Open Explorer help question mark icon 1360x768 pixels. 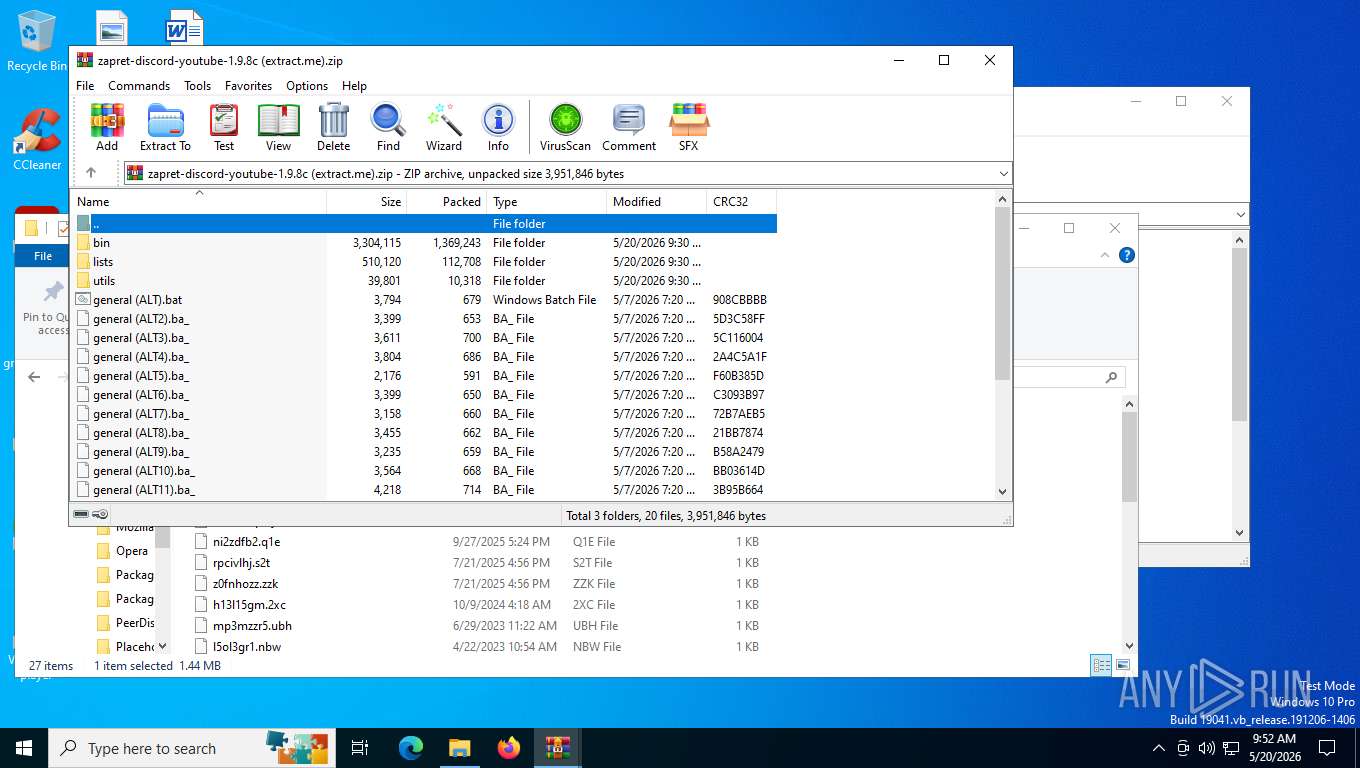coord(1127,256)
